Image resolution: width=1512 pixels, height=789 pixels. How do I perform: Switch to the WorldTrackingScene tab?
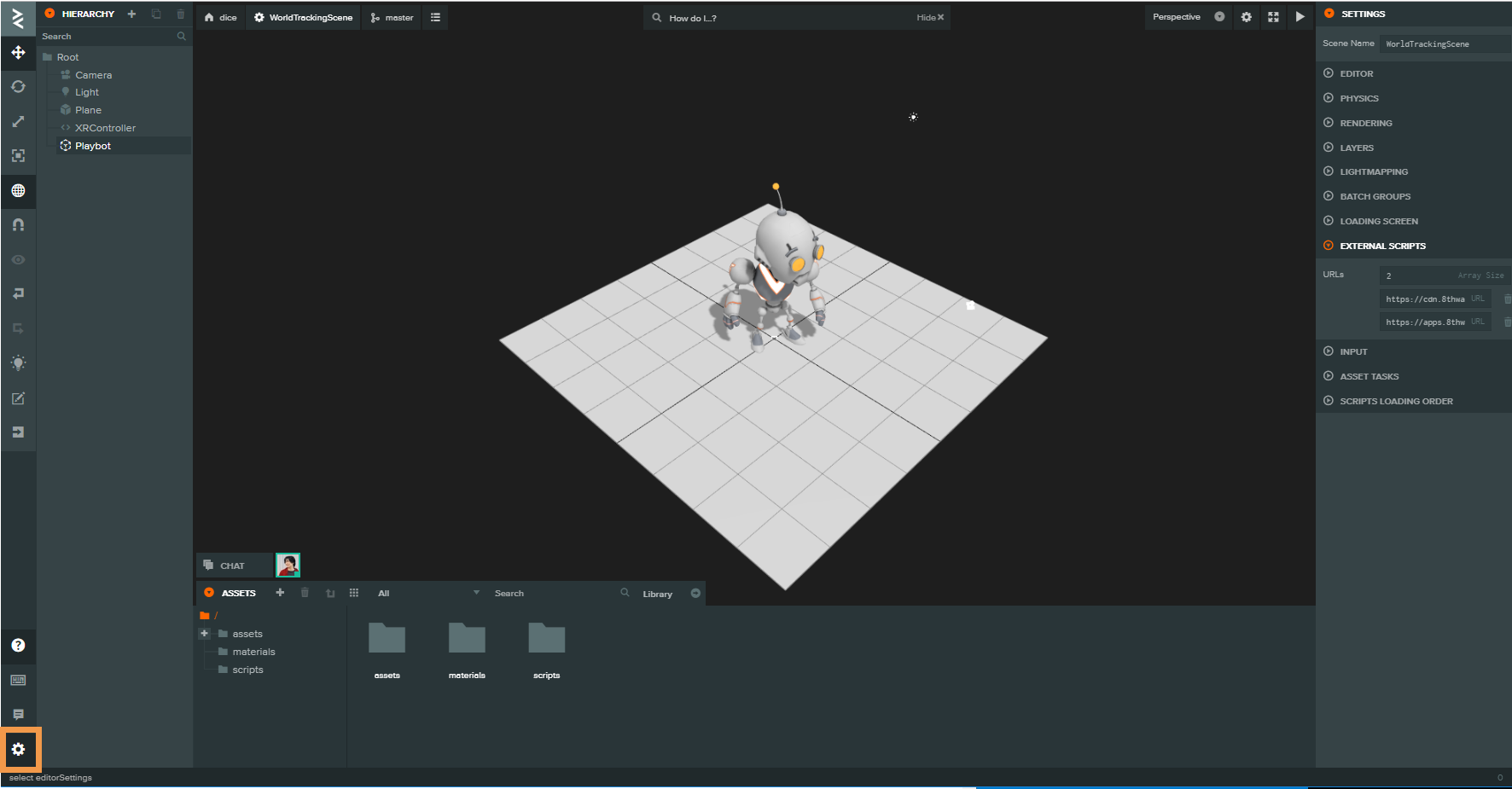click(x=303, y=16)
